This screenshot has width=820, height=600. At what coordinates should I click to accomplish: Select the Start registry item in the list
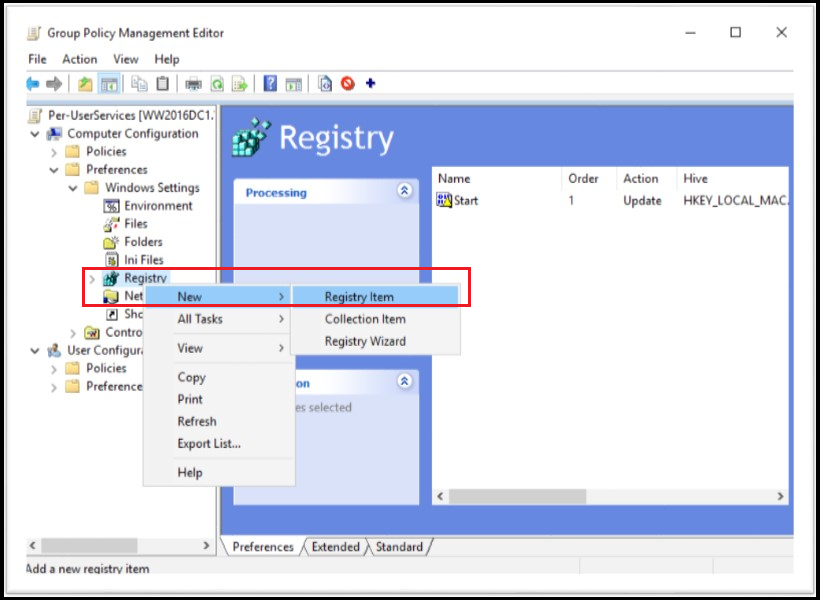pyautogui.click(x=460, y=200)
